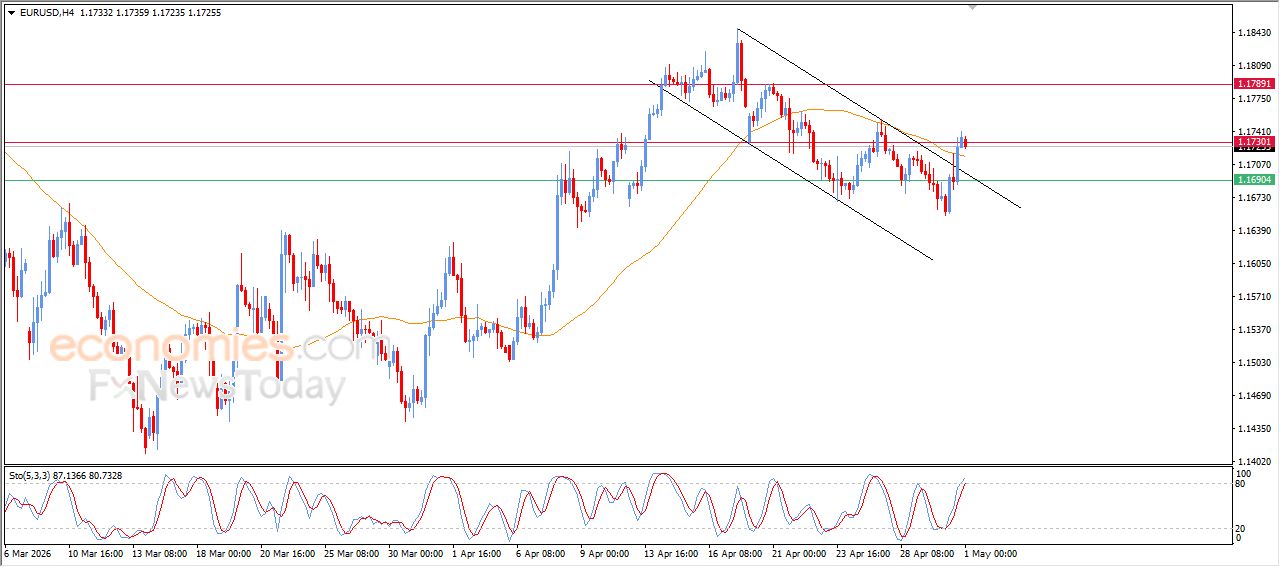Click the stochastic scale value 20
Image resolution: width=1280 pixels, height=567 pixels.
tap(1242, 527)
